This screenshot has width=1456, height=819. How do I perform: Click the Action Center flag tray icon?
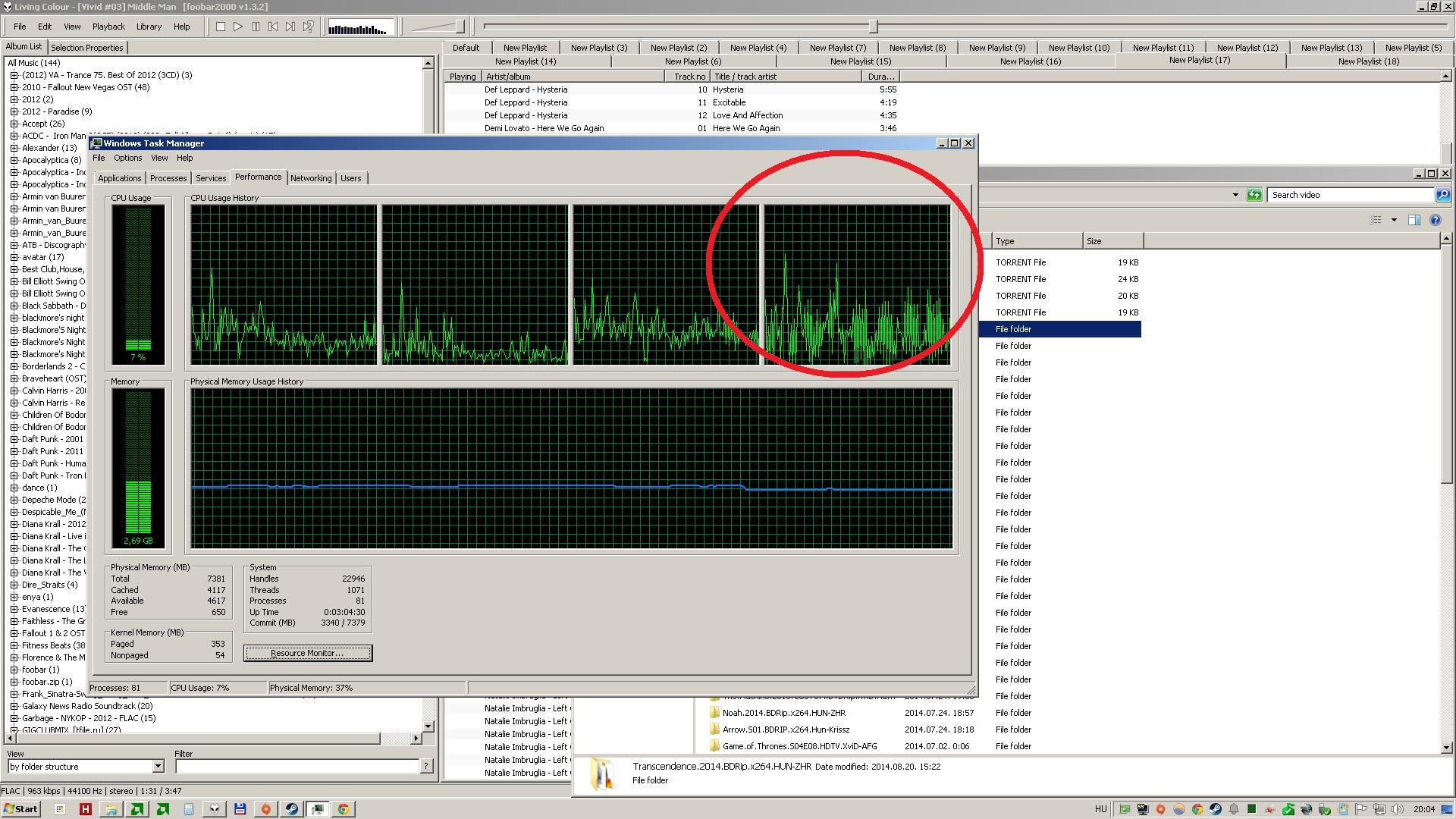click(x=1361, y=809)
